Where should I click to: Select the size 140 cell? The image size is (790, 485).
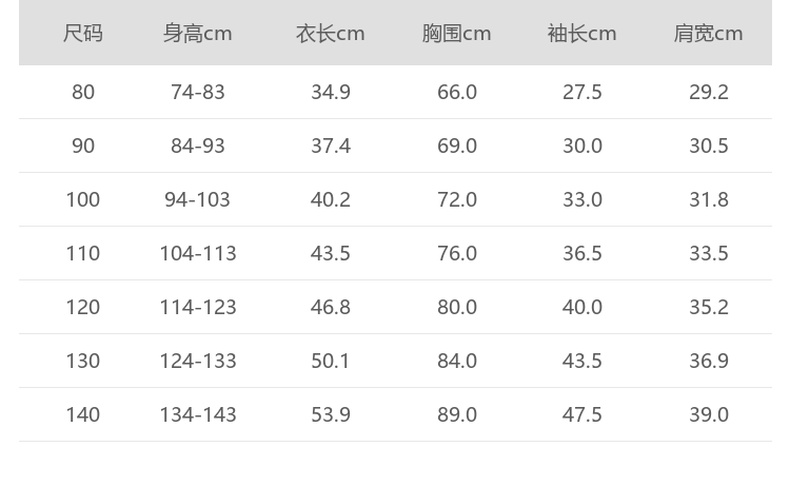click(x=83, y=415)
